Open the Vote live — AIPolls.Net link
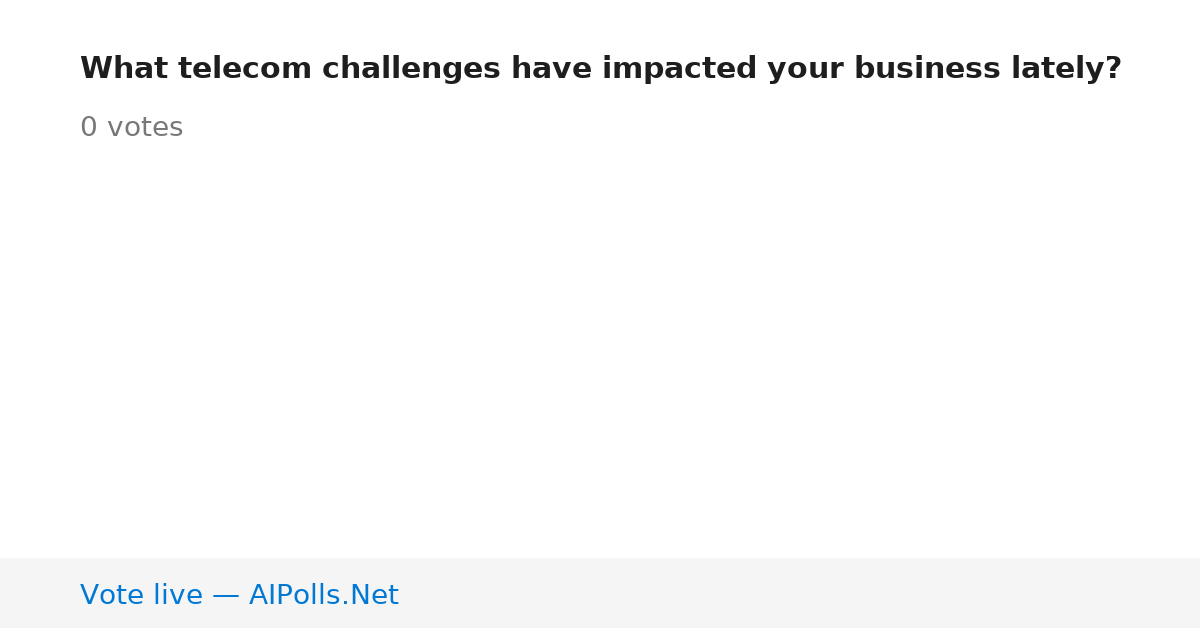 239,596
